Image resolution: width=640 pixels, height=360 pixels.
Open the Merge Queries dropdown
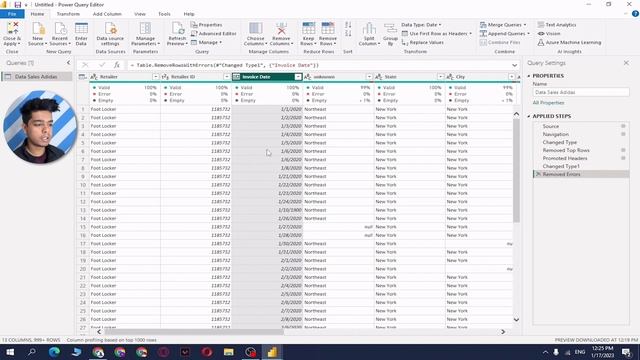pos(503,25)
